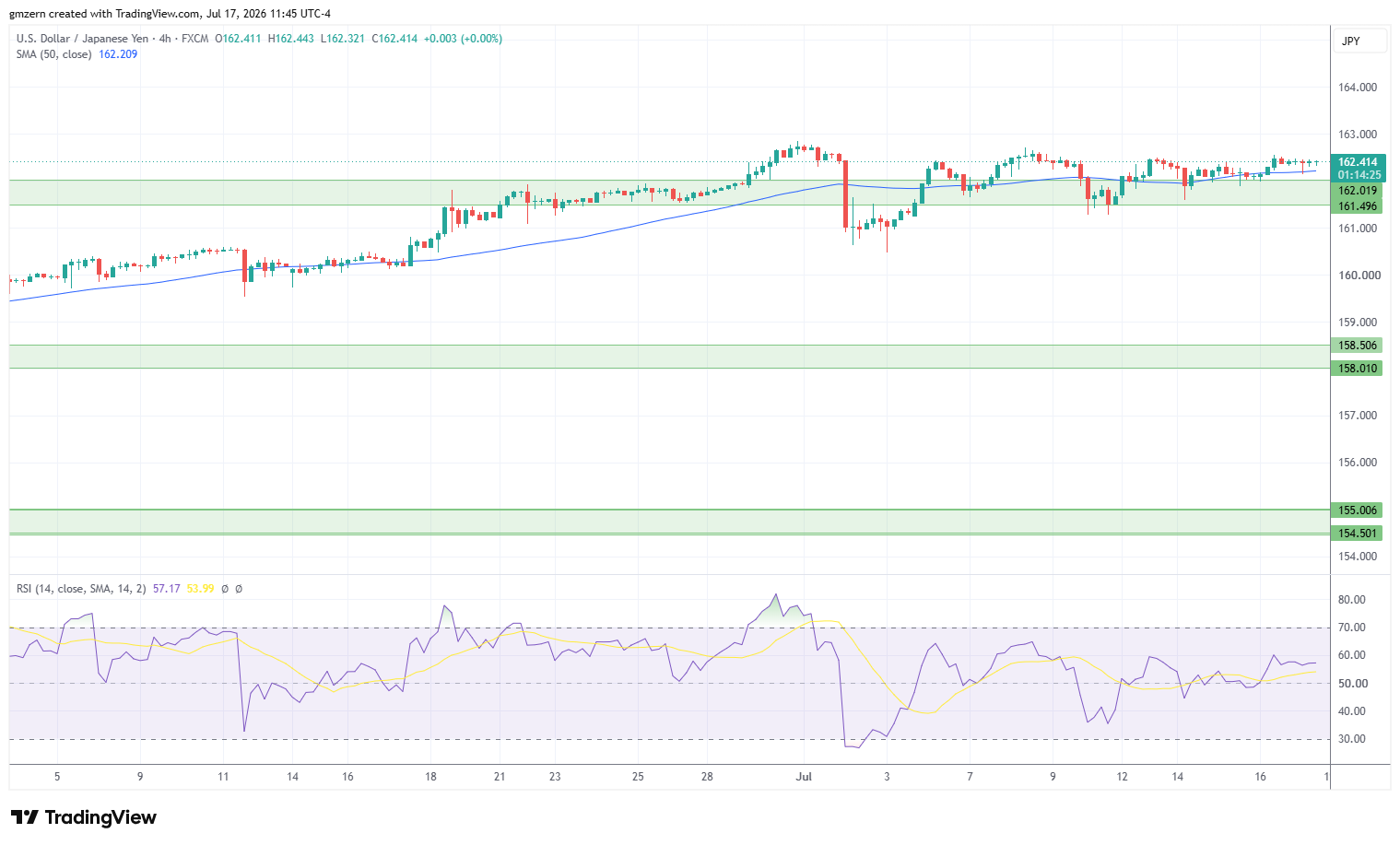The image size is (1400, 845).
Task: Click the 12 label on the date axis
Action: [x=1122, y=777]
